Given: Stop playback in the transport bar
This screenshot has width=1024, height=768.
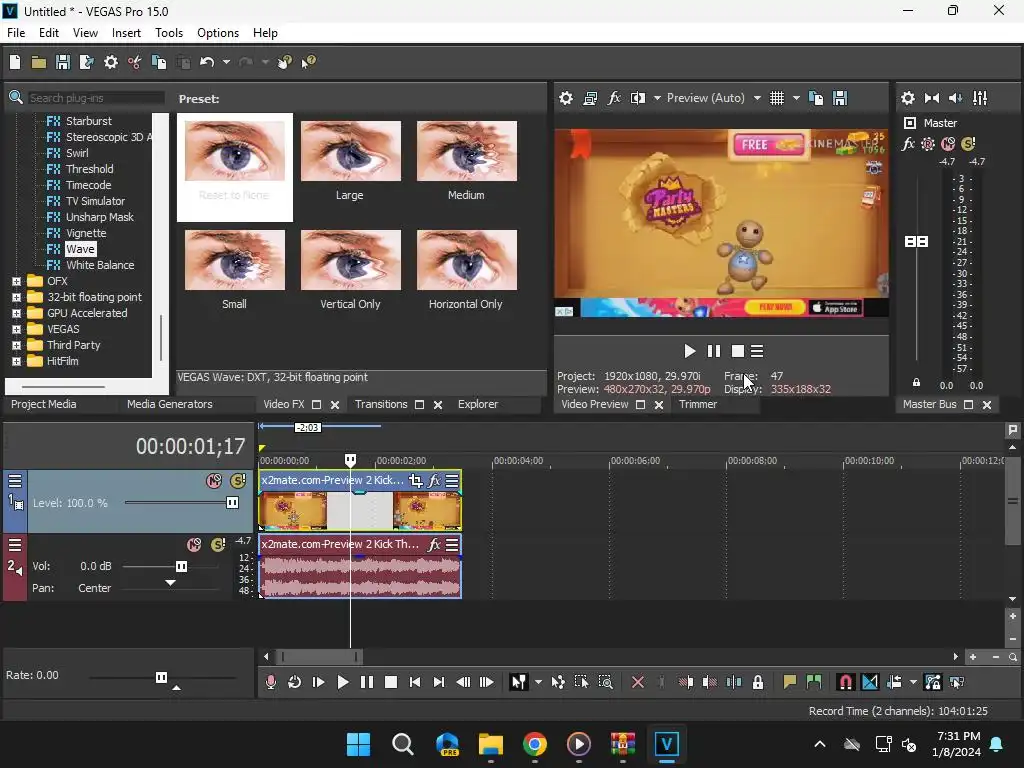Looking at the screenshot, I should tap(391, 682).
